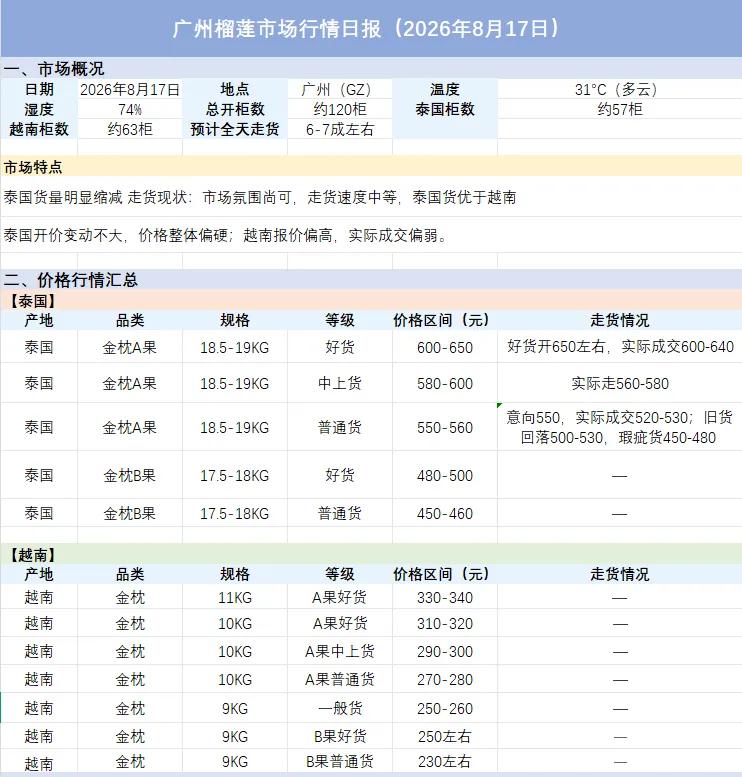Click the '6-7成左右' expected sales cell
The height and width of the screenshot is (777, 742).
[340, 130]
